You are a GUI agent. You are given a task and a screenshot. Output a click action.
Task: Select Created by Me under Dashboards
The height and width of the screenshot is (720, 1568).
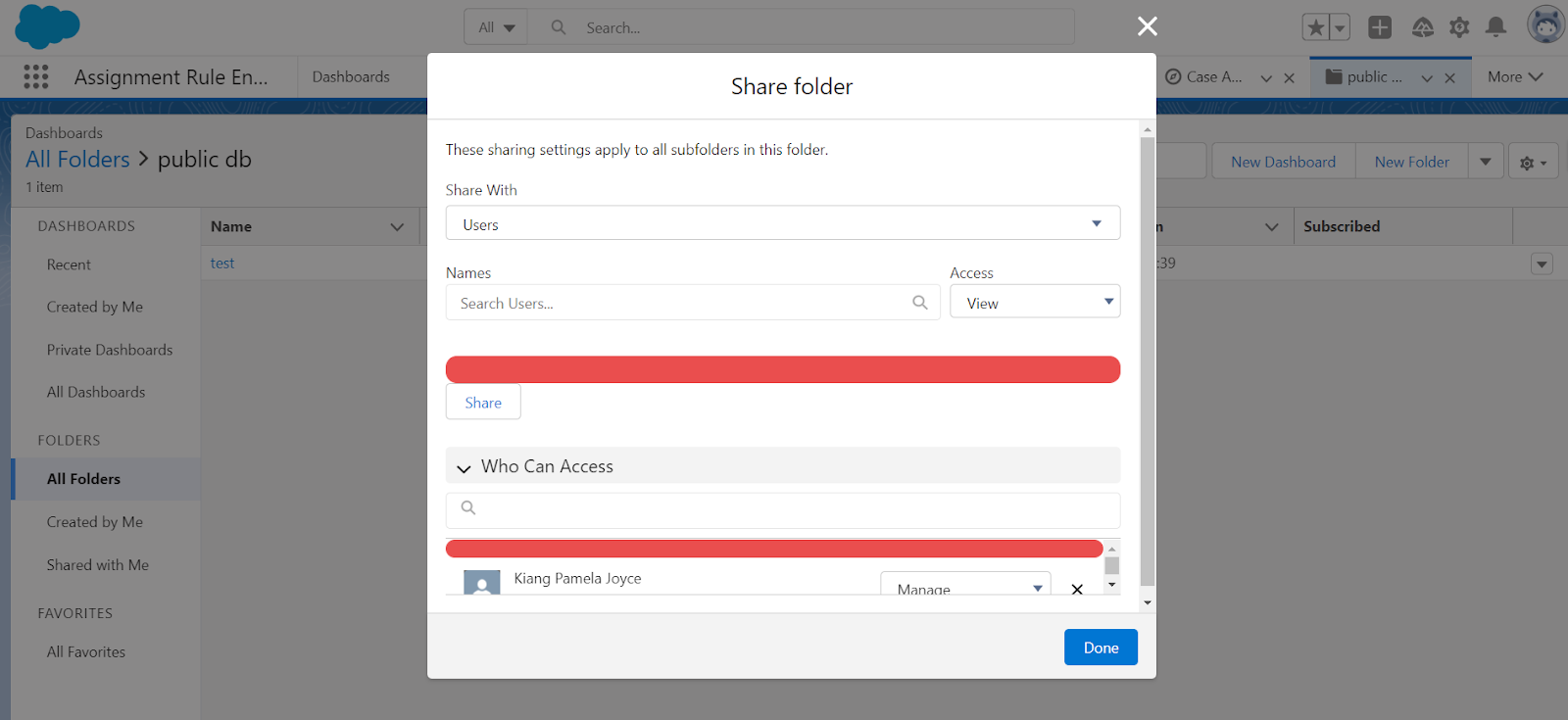click(95, 307)
